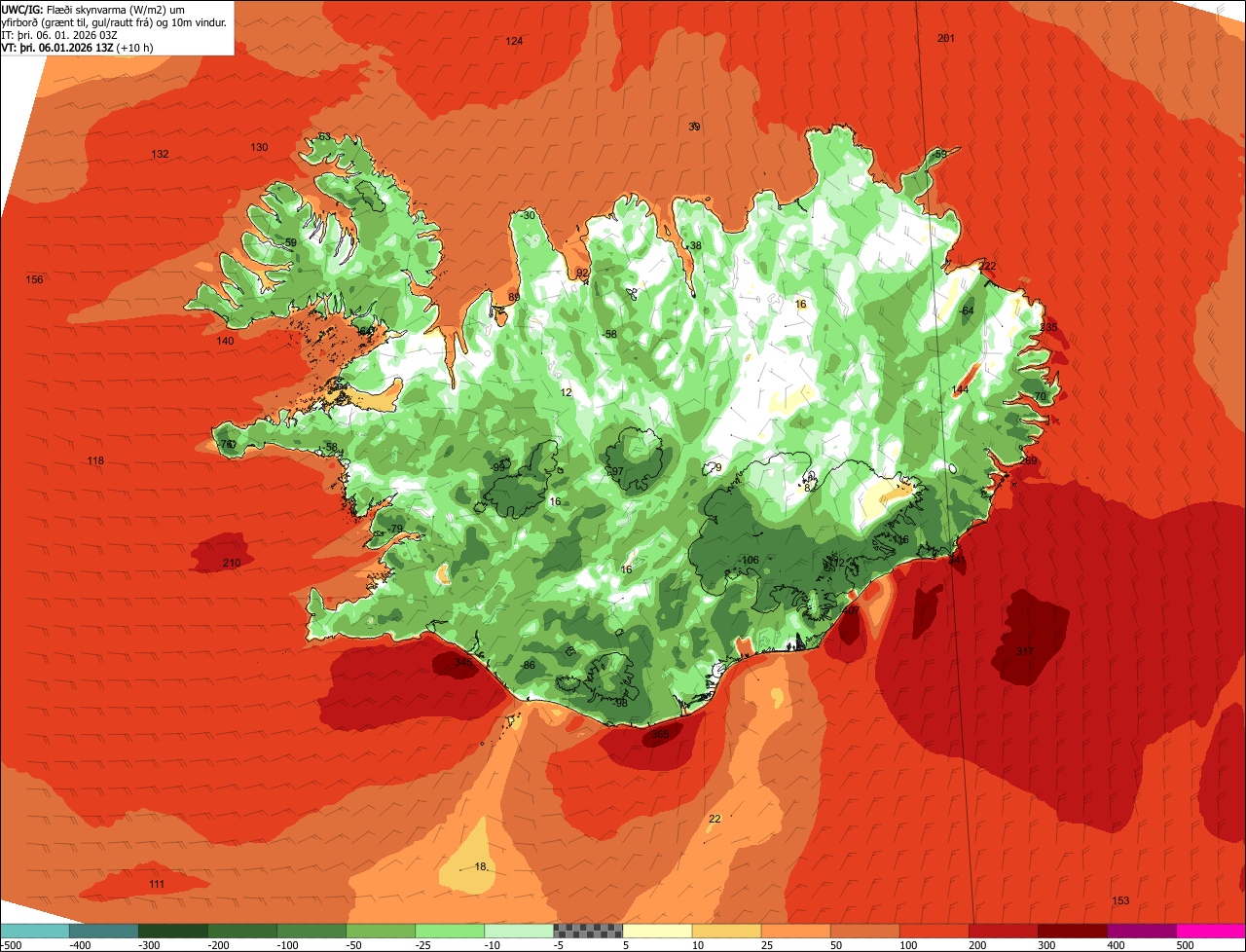
Task: Click the legend label '500'
Action: point(1185,945)
